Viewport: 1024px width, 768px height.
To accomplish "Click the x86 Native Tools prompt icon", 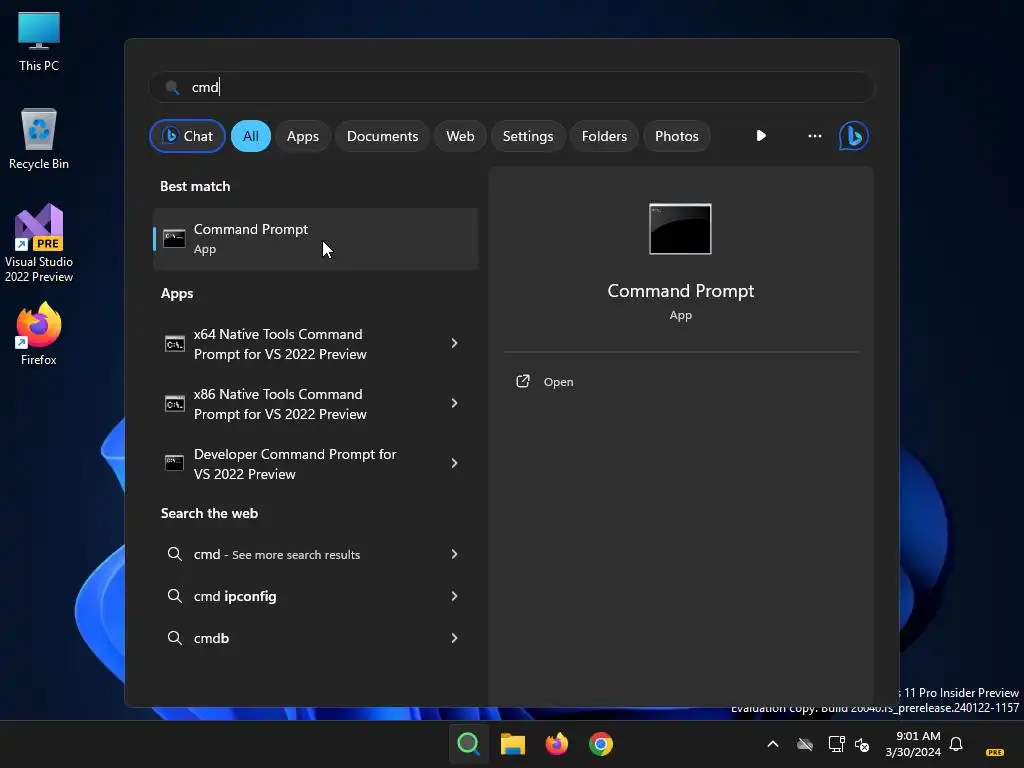I will click(174, 404).
